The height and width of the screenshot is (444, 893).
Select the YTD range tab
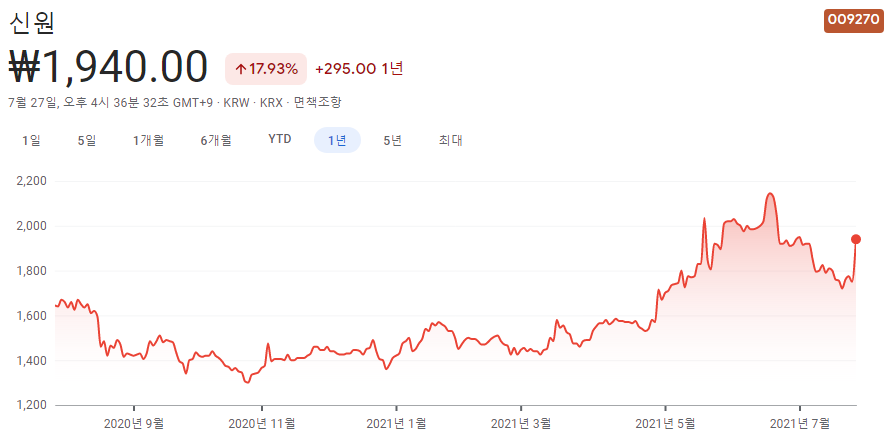[x=280, y=139]
